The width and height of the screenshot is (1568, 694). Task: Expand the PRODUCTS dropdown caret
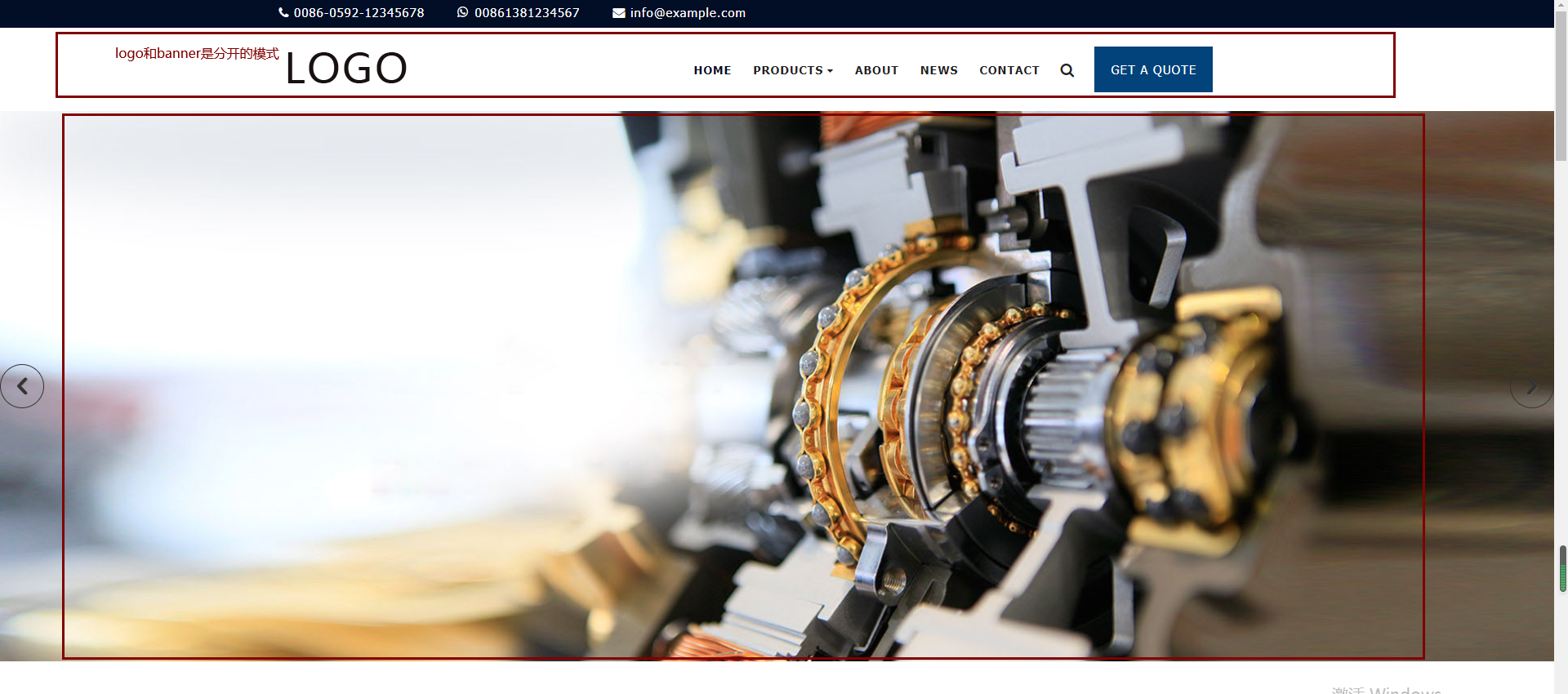tap(831, 71)
